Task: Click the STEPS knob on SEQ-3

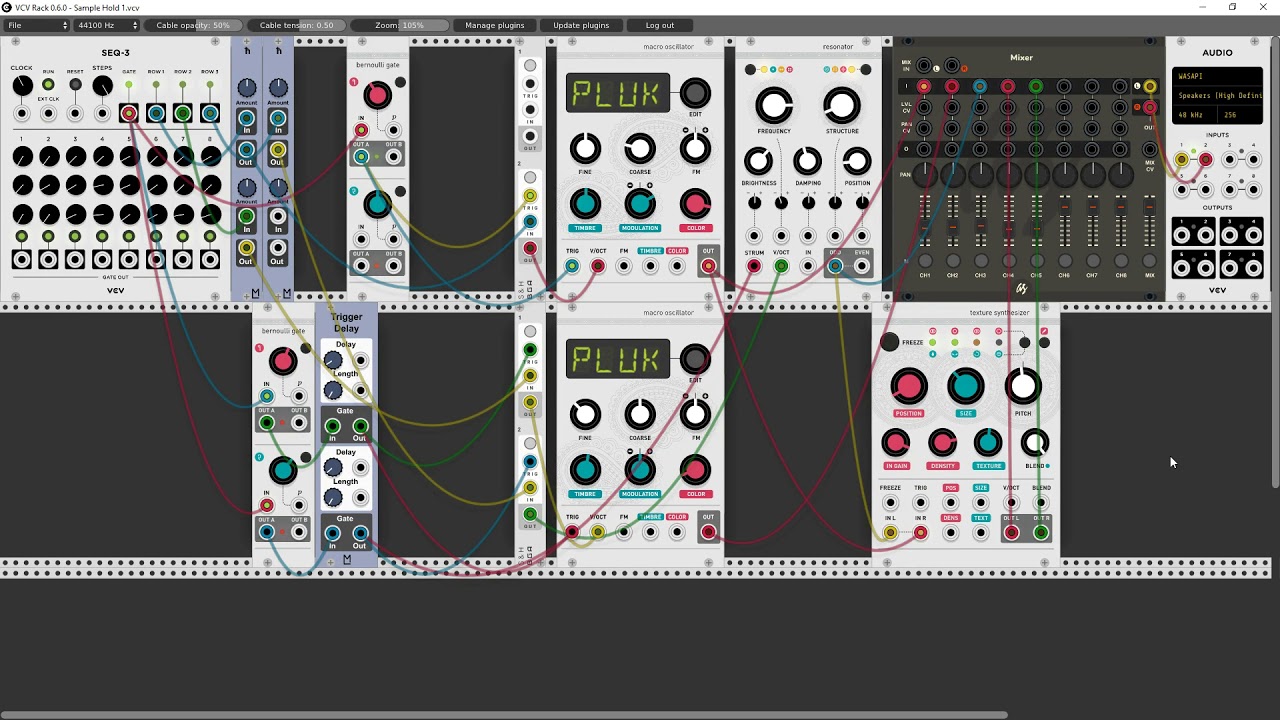Action: pos(102,87)
